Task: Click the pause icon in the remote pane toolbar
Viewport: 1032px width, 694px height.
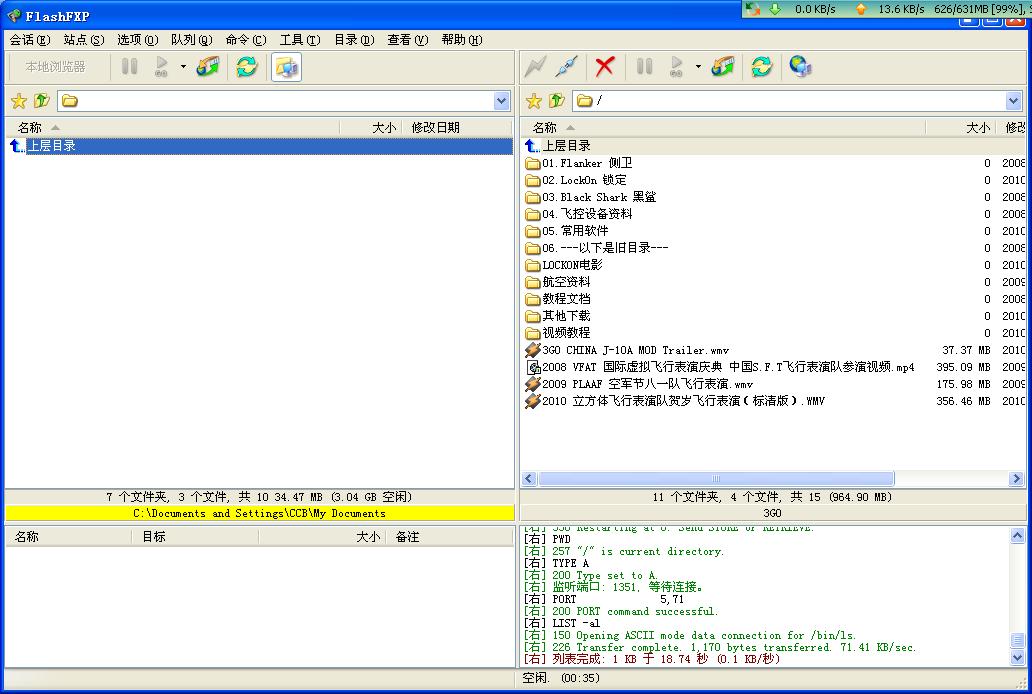Action: [644, 67]
